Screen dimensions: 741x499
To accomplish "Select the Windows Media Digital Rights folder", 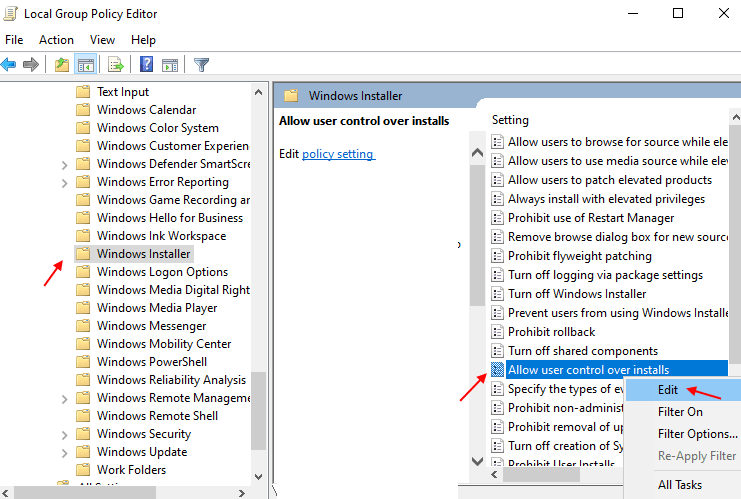I will (173, 290).
